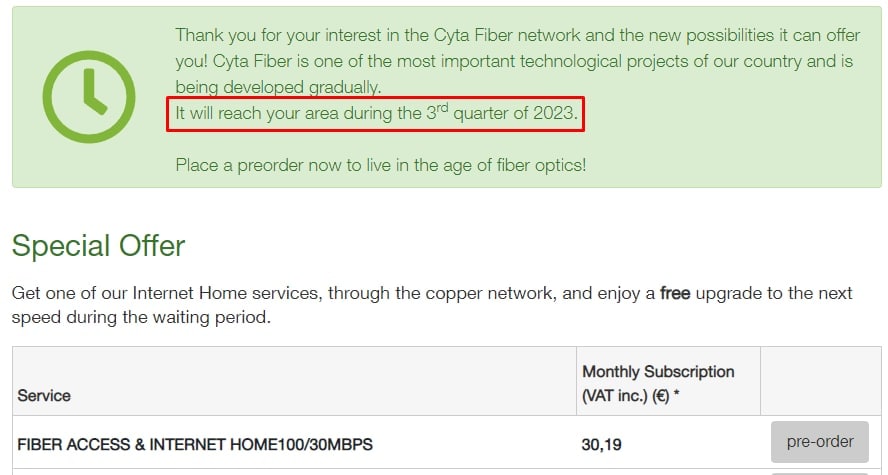The image size is (888, 475).
Task: Click the bold word "free"
Action: [x=675, y=294]
